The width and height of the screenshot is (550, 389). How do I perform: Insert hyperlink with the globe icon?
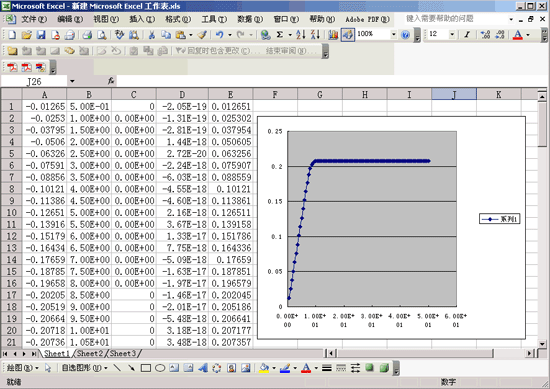coord(266,35)
